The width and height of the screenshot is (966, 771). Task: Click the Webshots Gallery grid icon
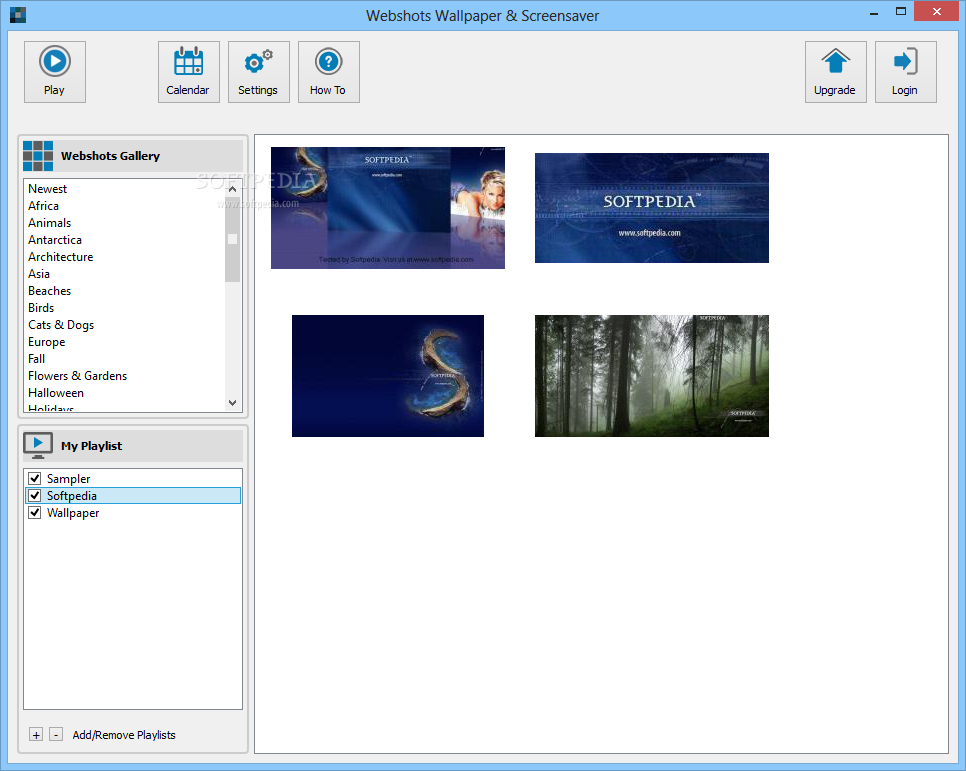pos(38,156)
